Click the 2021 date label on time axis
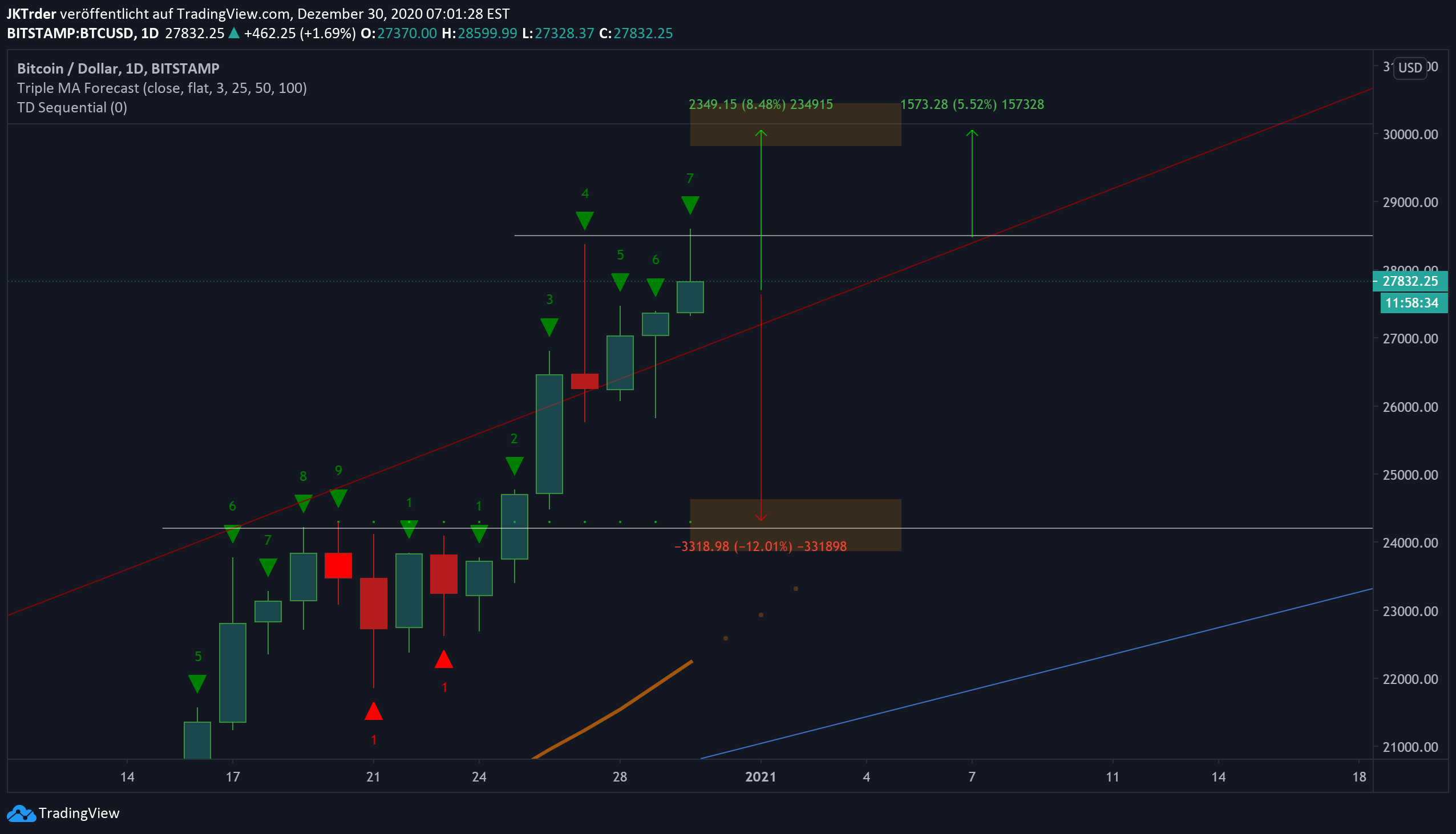Viewport: 1456px width, 834px height. coord(760,778)
